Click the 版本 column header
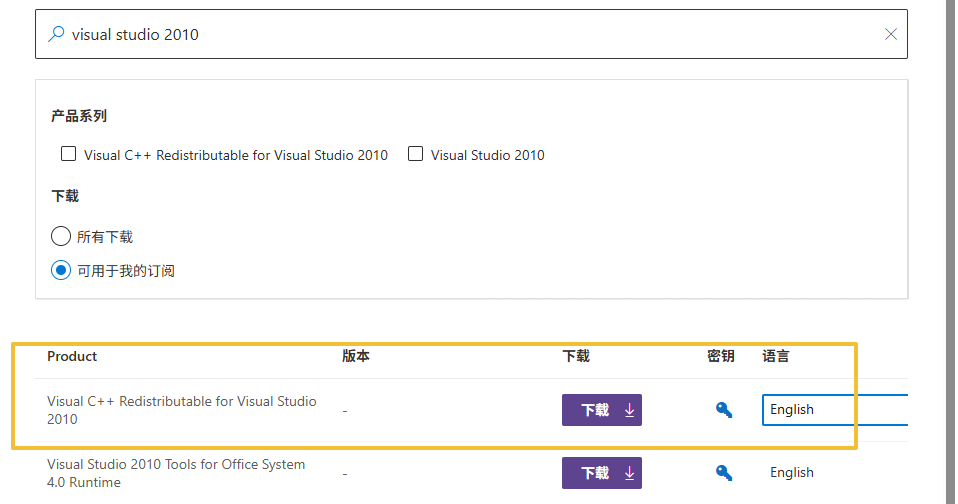This screenshot has height=504, width=958. point(355,356)
